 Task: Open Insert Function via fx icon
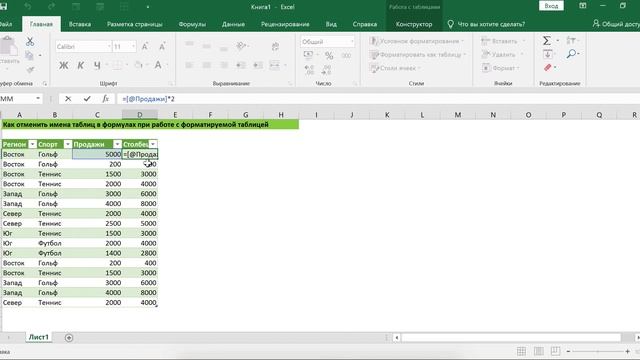pos(105,99)
